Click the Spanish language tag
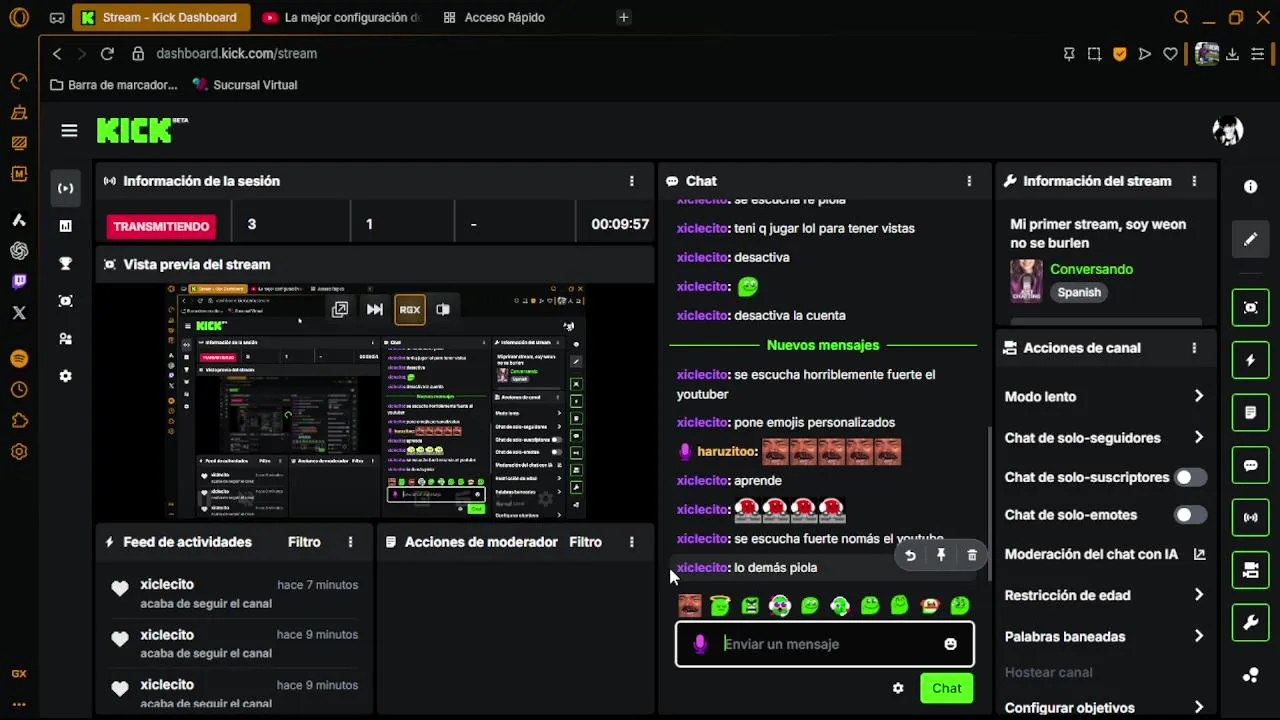This screenshot has width=1280, height=720. pyautogui.click(x=1079, y=292)
